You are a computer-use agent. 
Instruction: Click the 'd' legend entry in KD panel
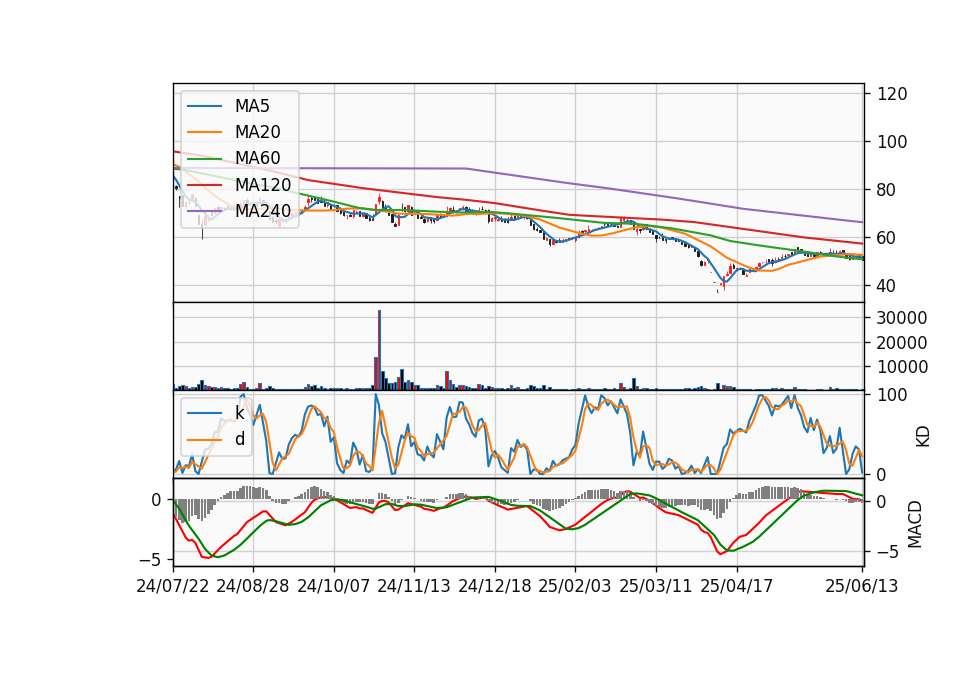(x=239, y=439)
